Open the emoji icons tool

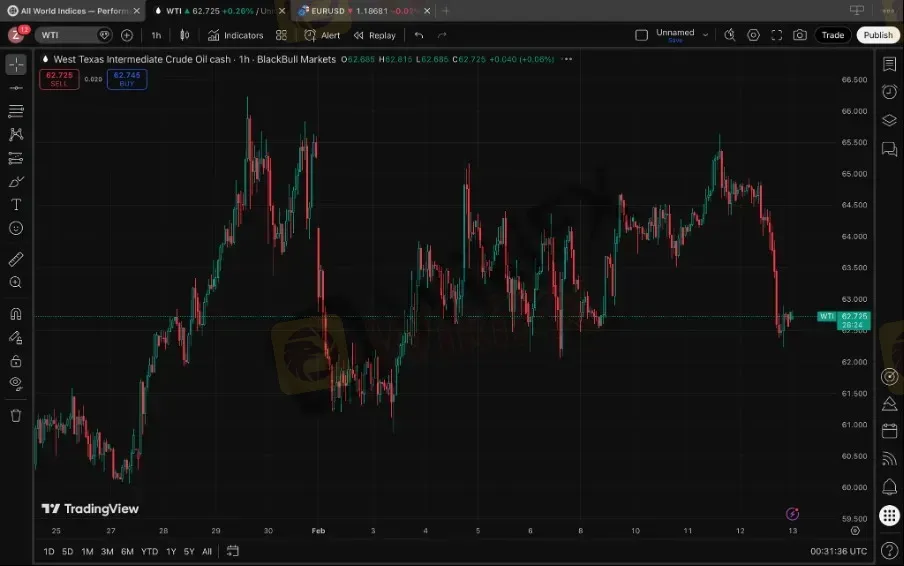(x=16, y=228)
